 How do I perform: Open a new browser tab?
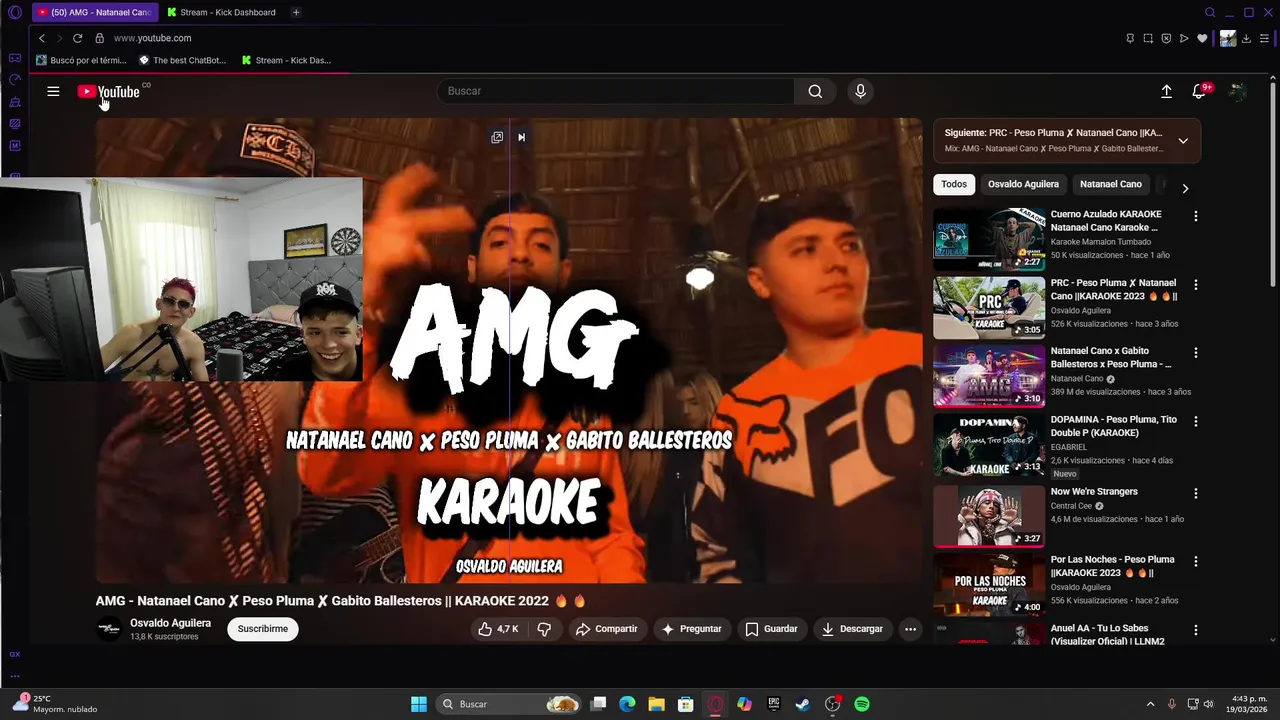(x=296, y=12)
